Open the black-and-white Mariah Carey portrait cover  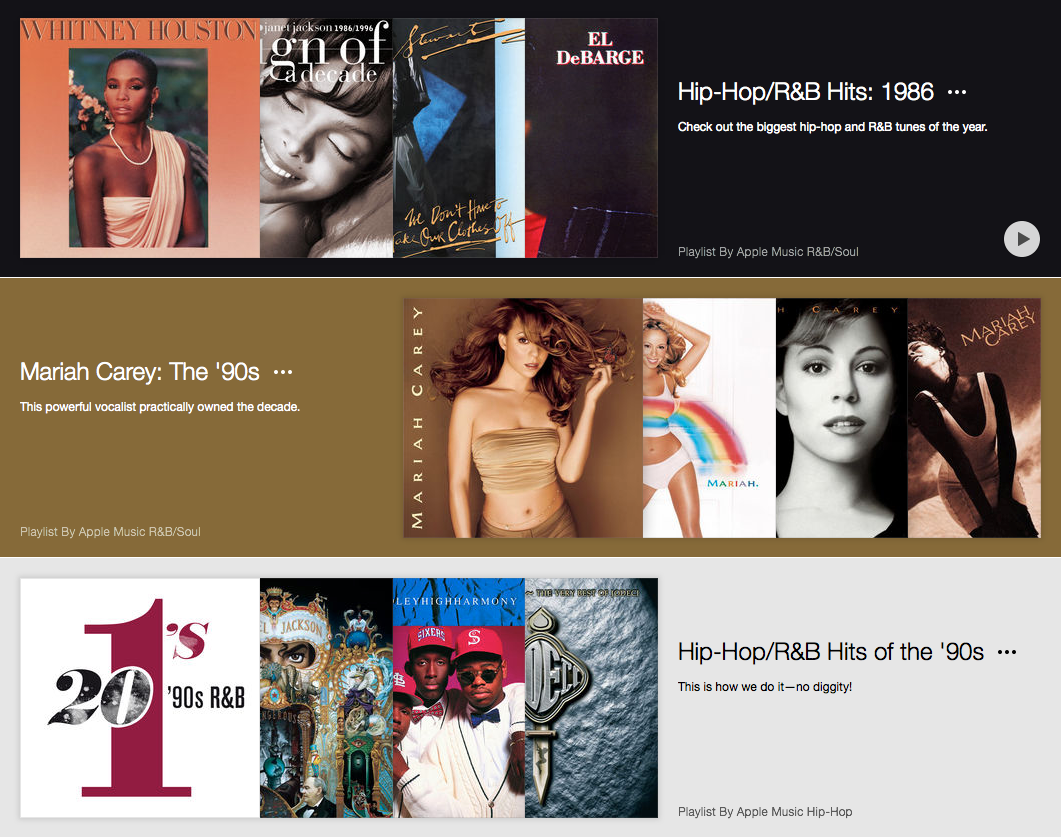tap(842, 418)
